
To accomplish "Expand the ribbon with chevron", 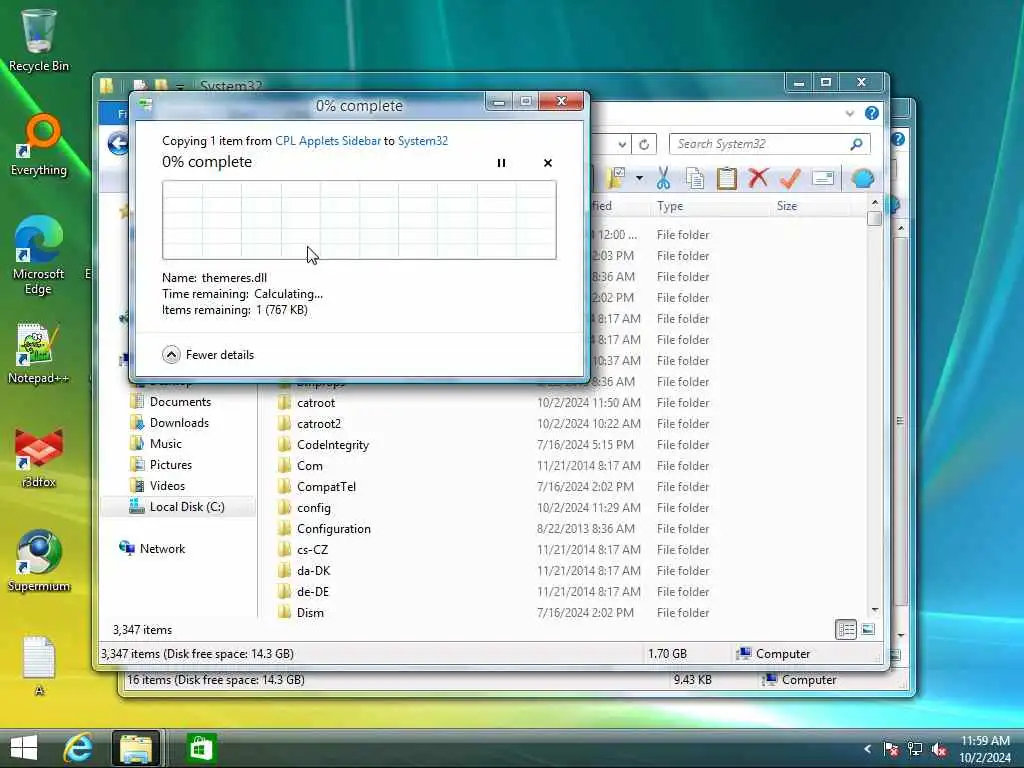I will click(849, 113).
